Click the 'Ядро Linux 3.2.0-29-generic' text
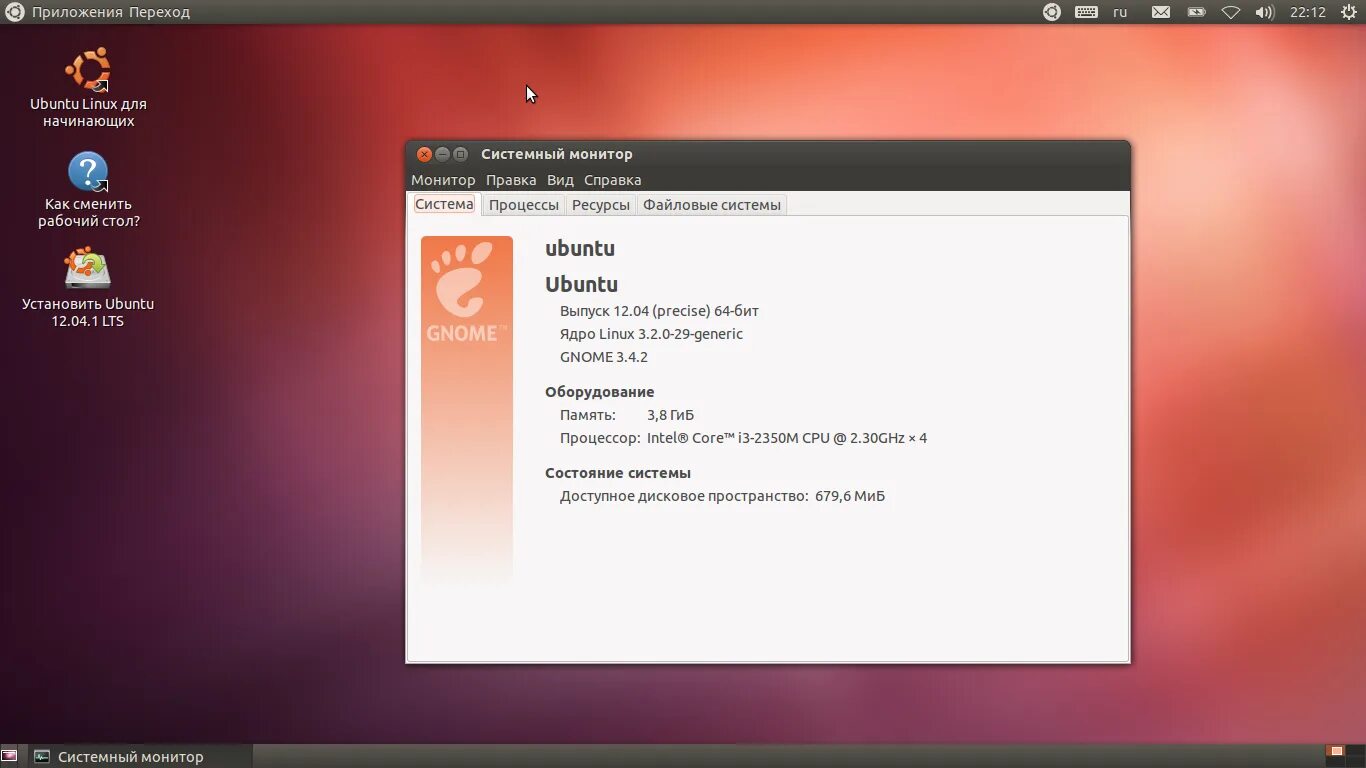This screenshot has height=768, width=1366. (651, 334)
